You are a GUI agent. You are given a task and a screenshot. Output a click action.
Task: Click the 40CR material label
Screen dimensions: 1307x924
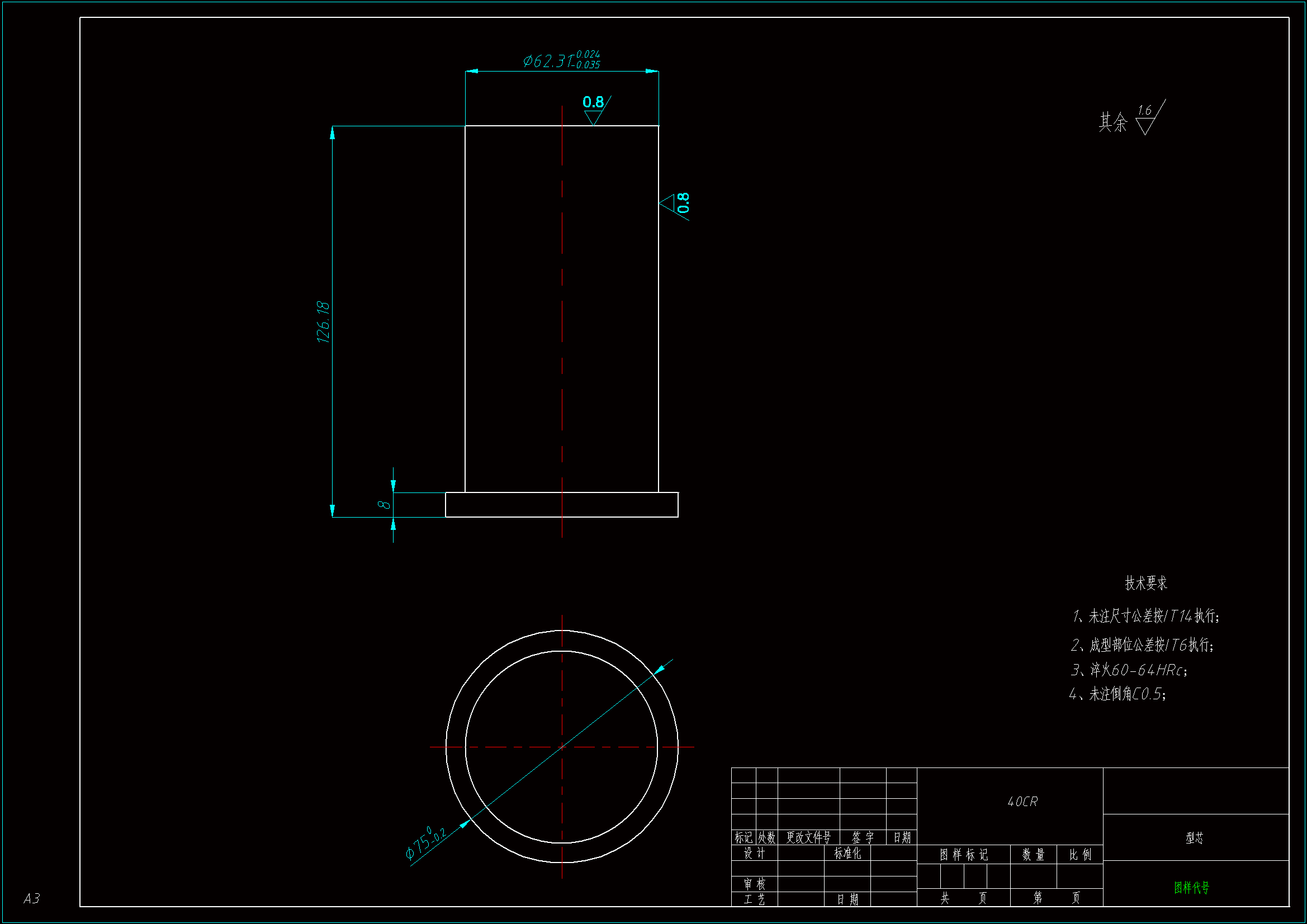tap(1022, 802)
